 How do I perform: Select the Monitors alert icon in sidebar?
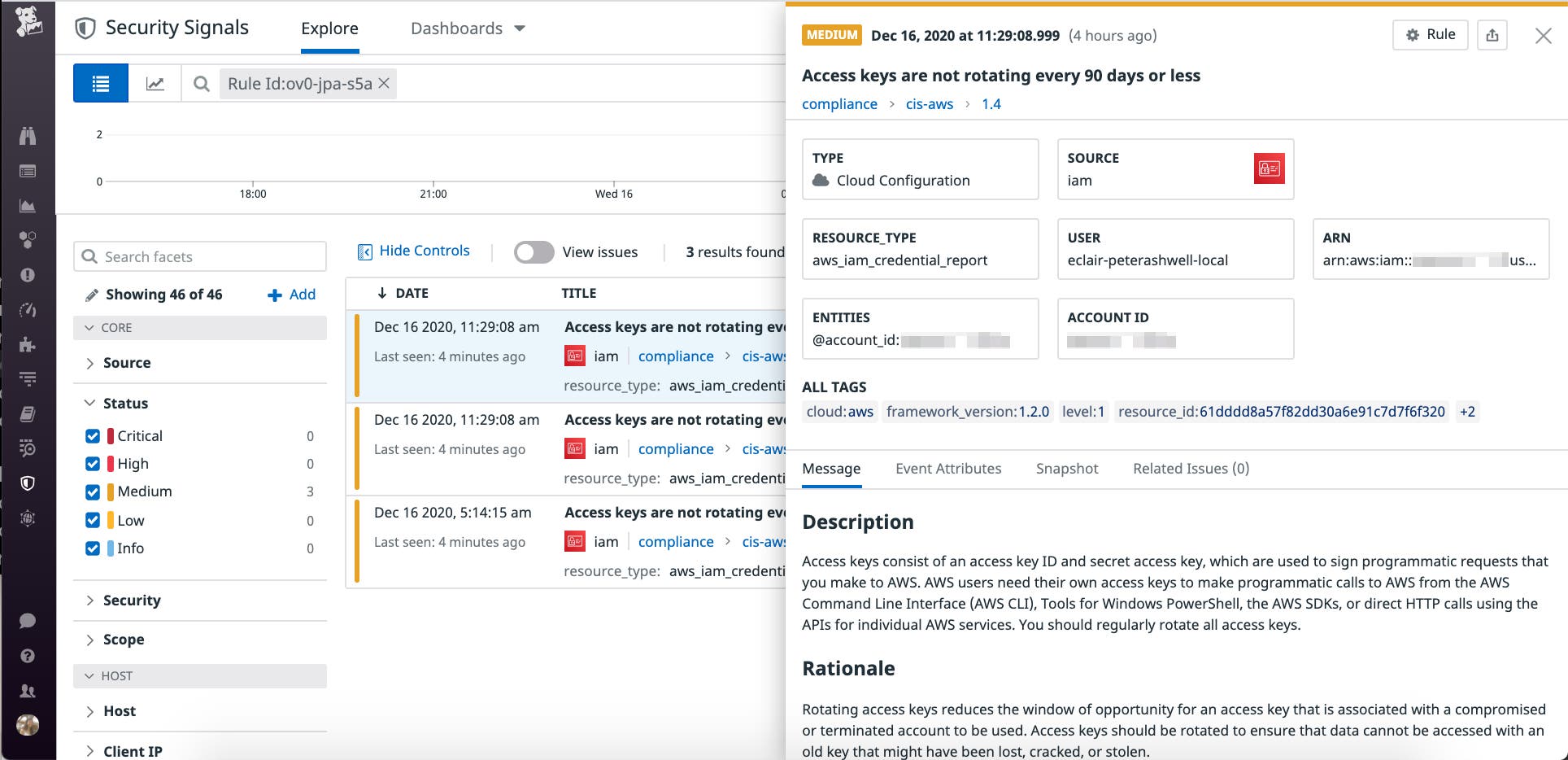pyautogui.click(x=28, y=274)
